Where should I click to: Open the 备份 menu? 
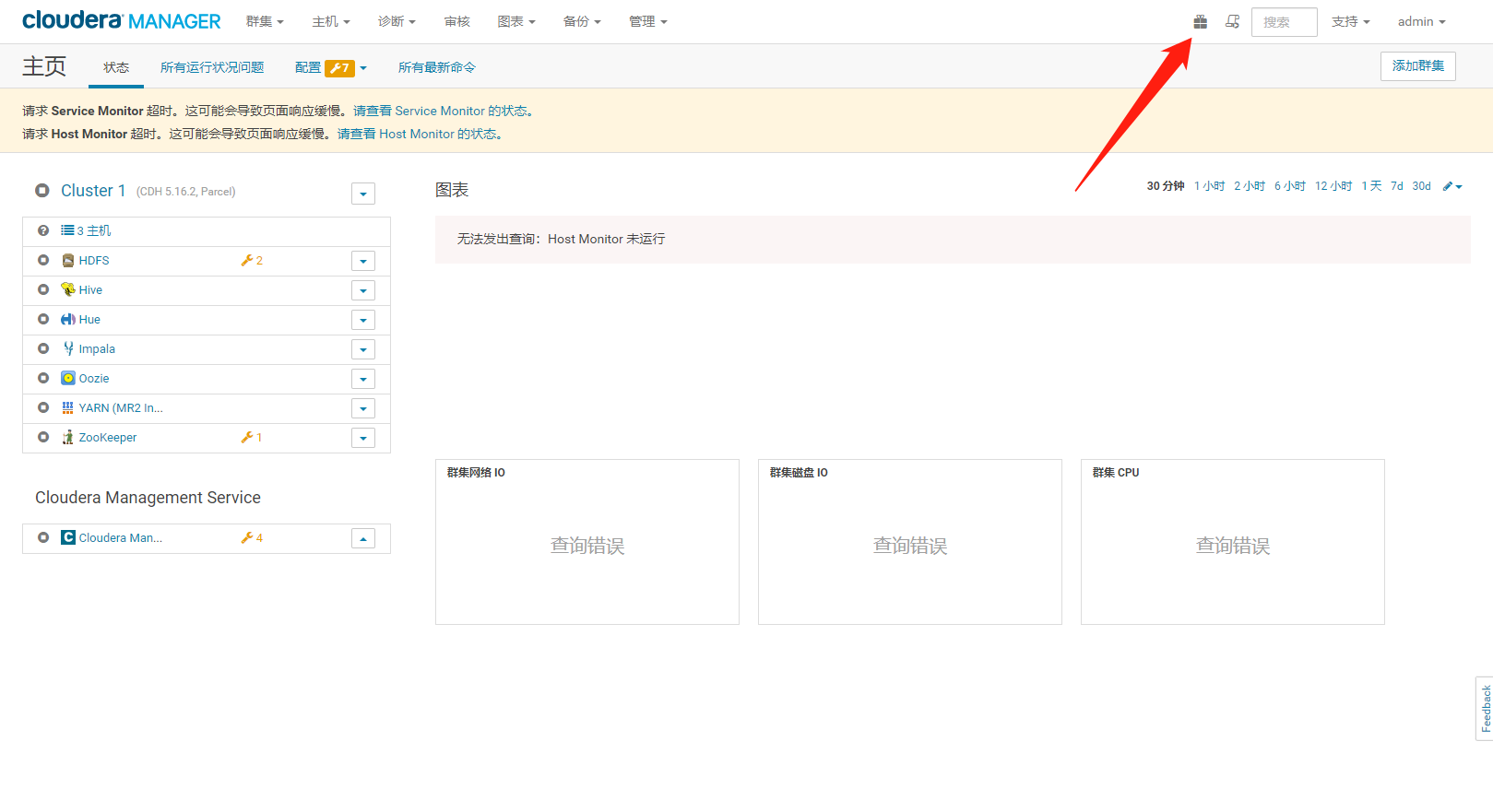tap(582, 21)
